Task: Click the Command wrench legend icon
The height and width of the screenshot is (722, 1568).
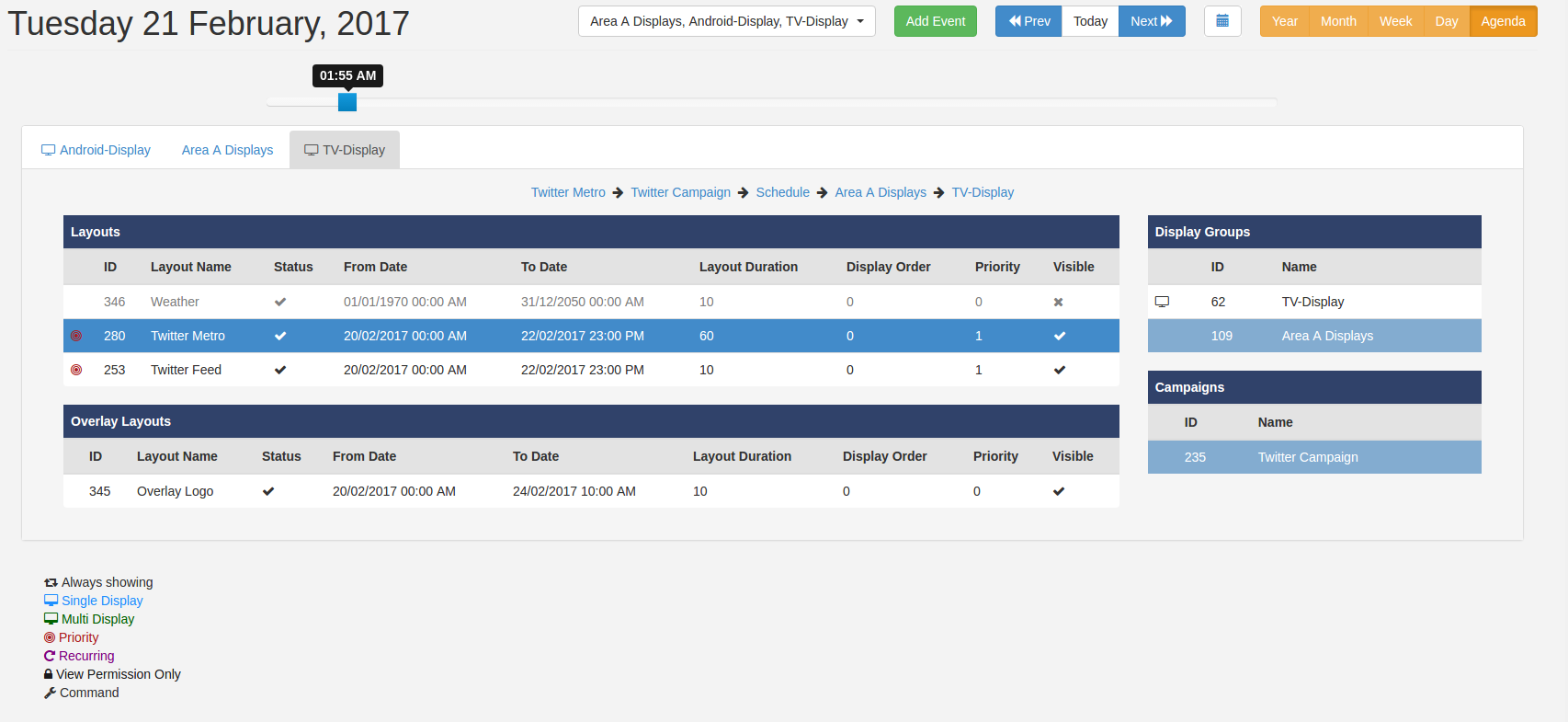Action: 50,693
